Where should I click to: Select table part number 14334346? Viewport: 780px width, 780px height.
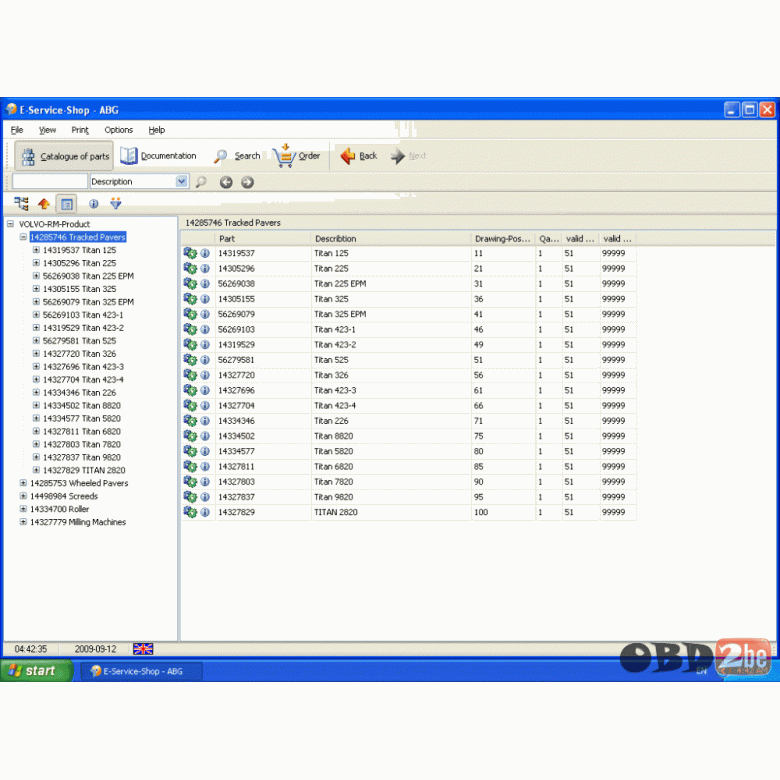[236, 421]
